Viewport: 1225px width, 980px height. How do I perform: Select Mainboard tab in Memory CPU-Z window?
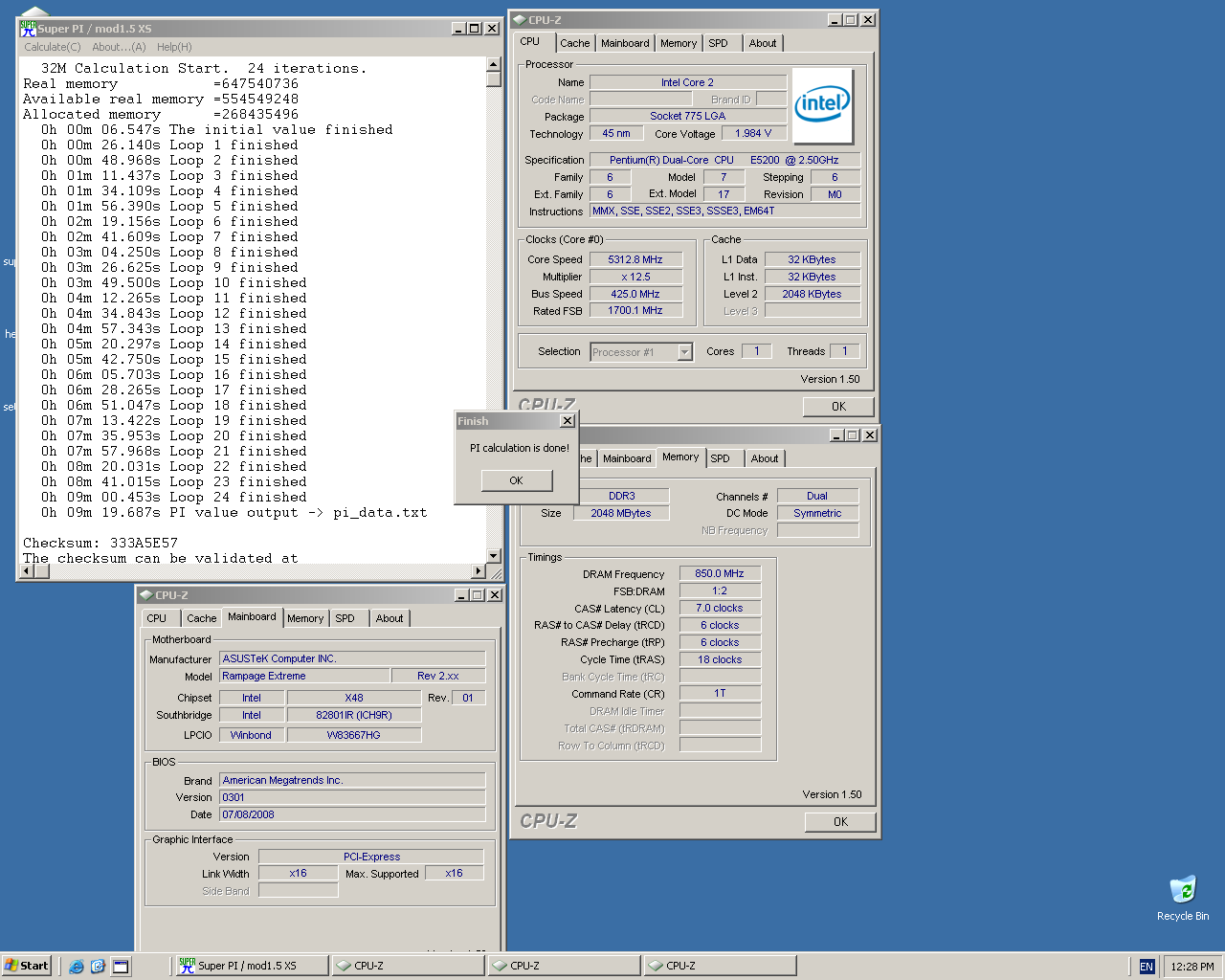tap(627, 458)
